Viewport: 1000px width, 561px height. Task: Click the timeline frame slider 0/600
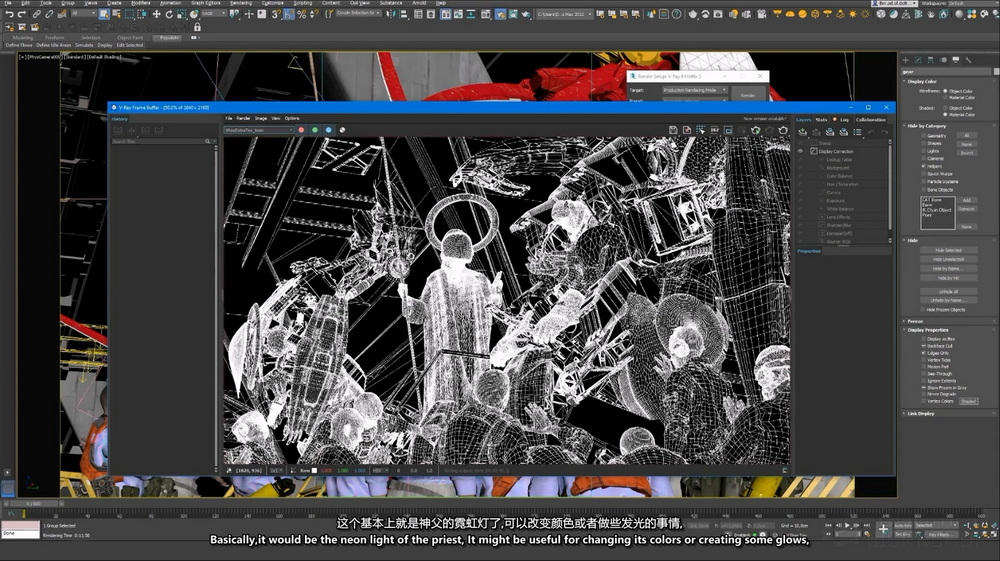pos(33,504)
